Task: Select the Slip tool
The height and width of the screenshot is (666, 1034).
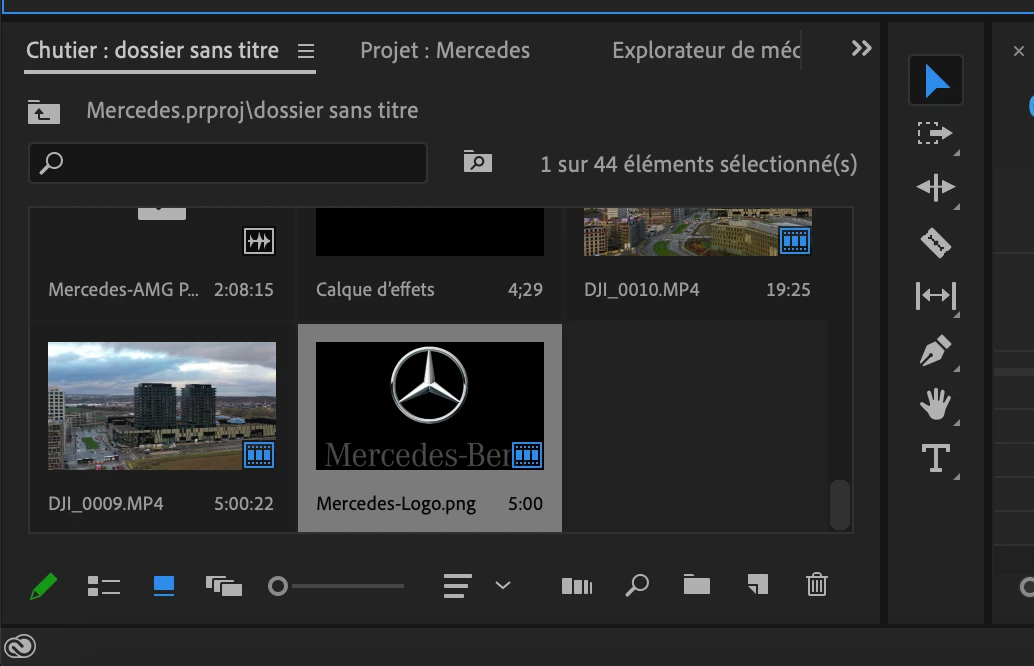Action: click(x=935, y=296)
